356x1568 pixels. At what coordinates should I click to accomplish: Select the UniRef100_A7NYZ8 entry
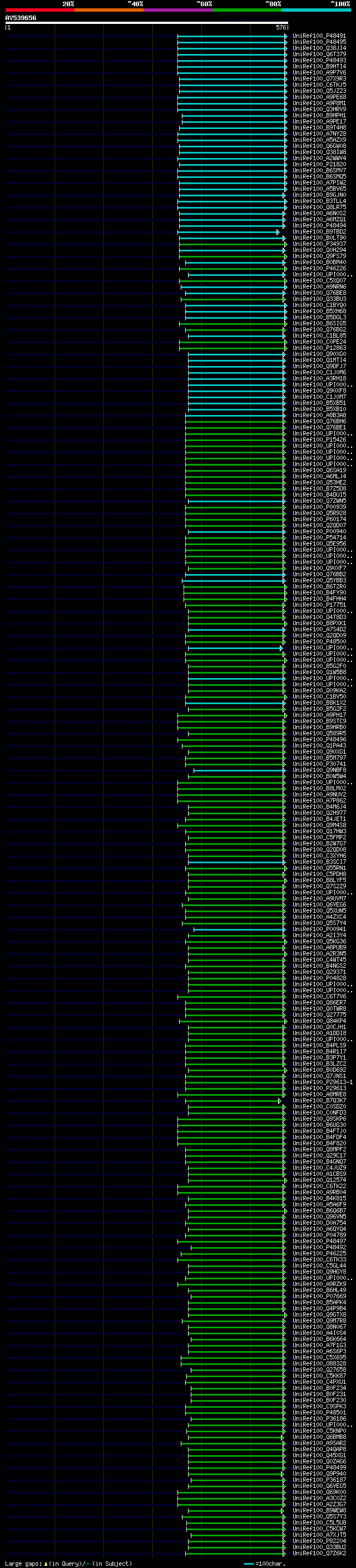click(319, 134)
